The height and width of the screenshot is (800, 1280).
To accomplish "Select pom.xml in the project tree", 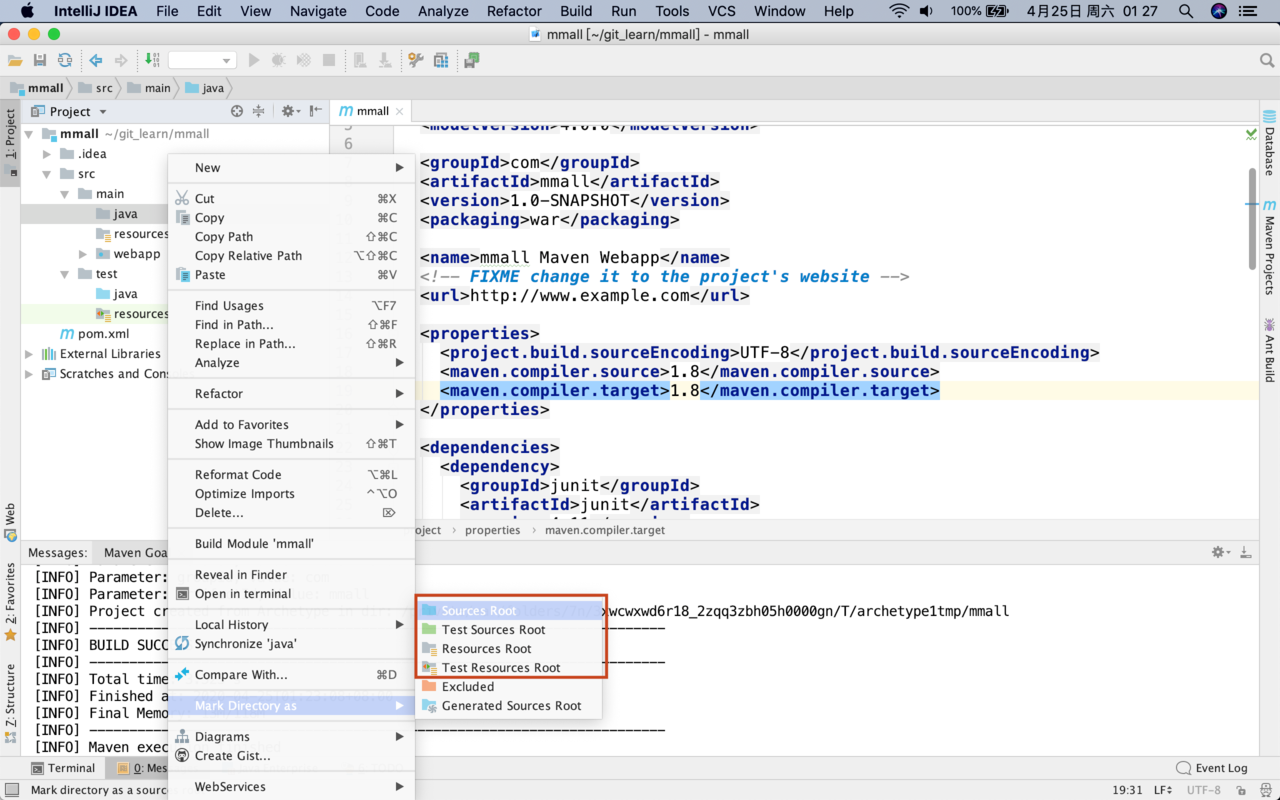I will [95, 334].
